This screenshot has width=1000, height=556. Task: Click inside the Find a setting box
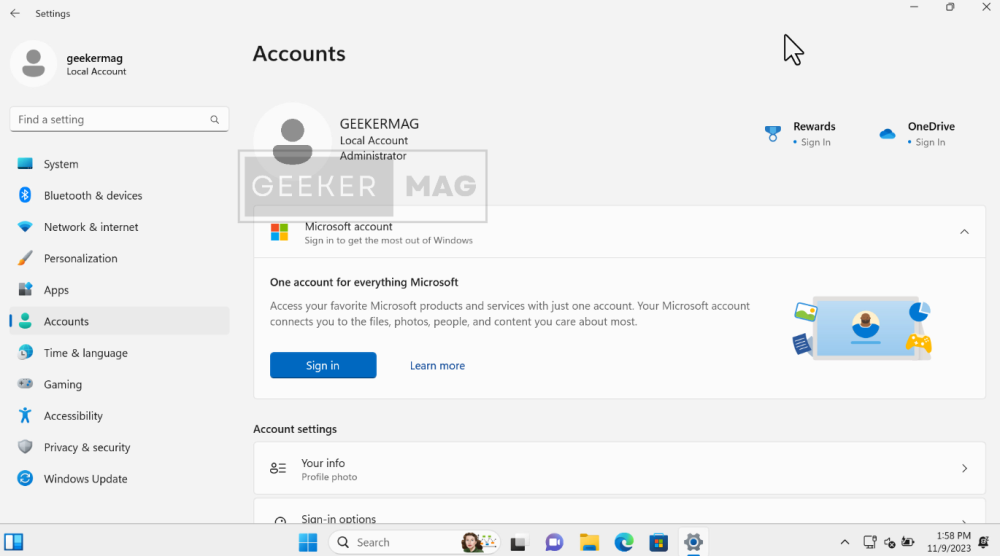[x=119, y=119]
